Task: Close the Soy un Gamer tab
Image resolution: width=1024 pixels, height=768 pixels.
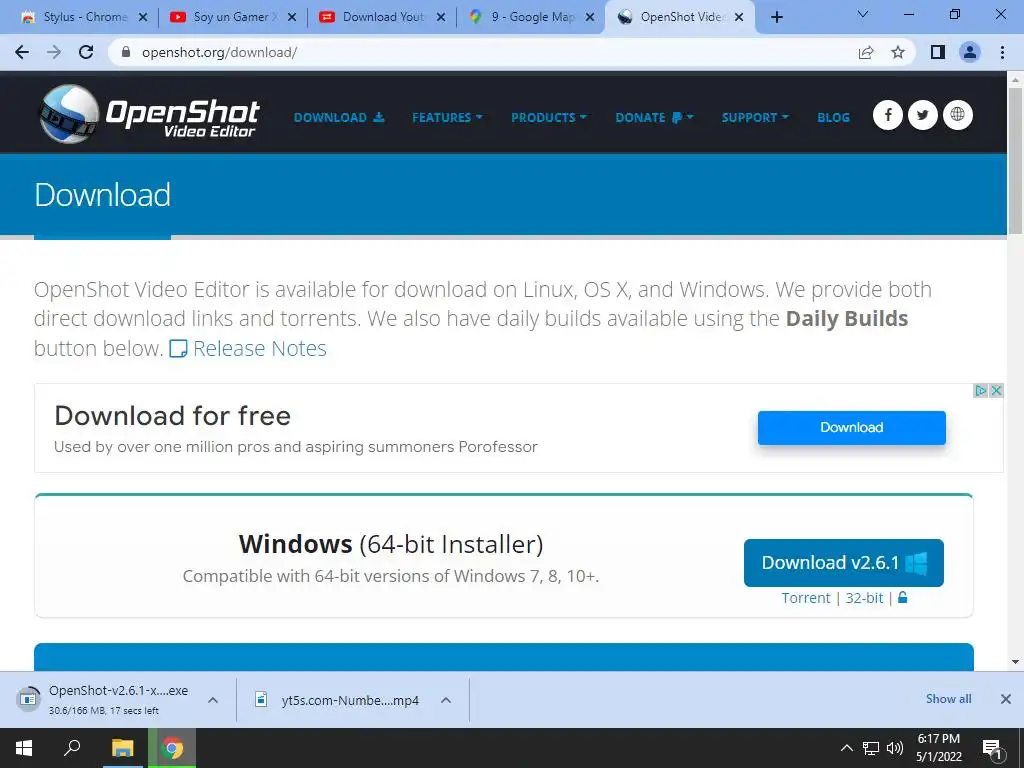Action: point(291,17)
